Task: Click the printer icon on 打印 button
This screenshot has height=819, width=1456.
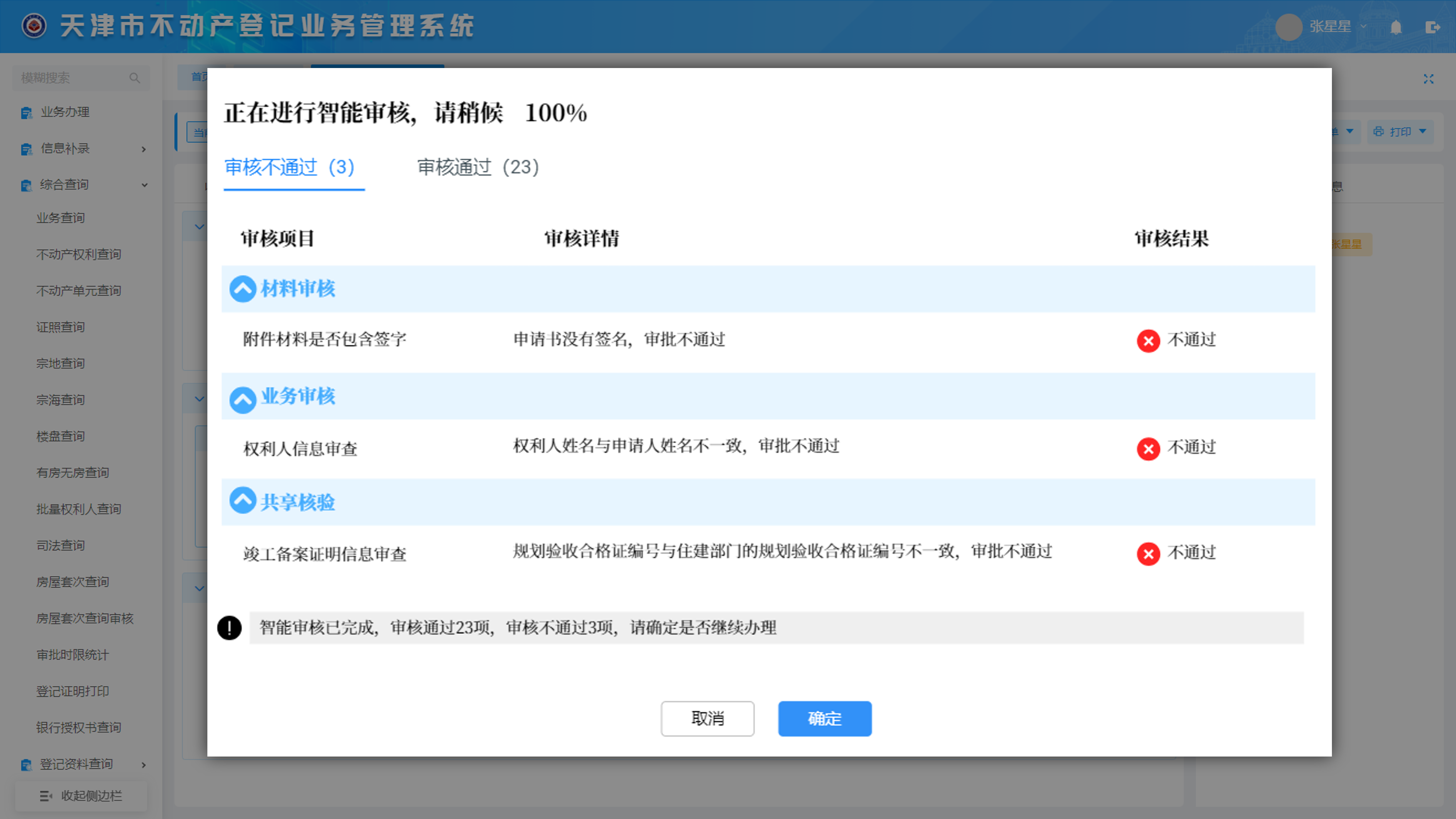Action: point(1379,132)
